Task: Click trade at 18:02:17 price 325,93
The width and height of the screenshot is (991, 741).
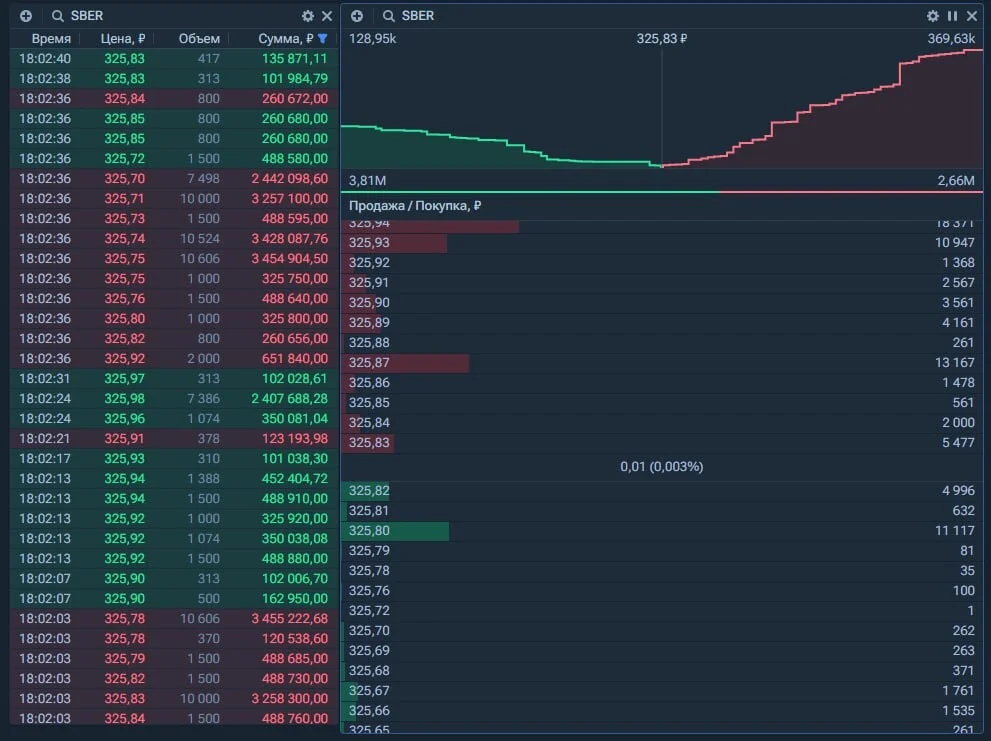Action: [x=174, y=459]
